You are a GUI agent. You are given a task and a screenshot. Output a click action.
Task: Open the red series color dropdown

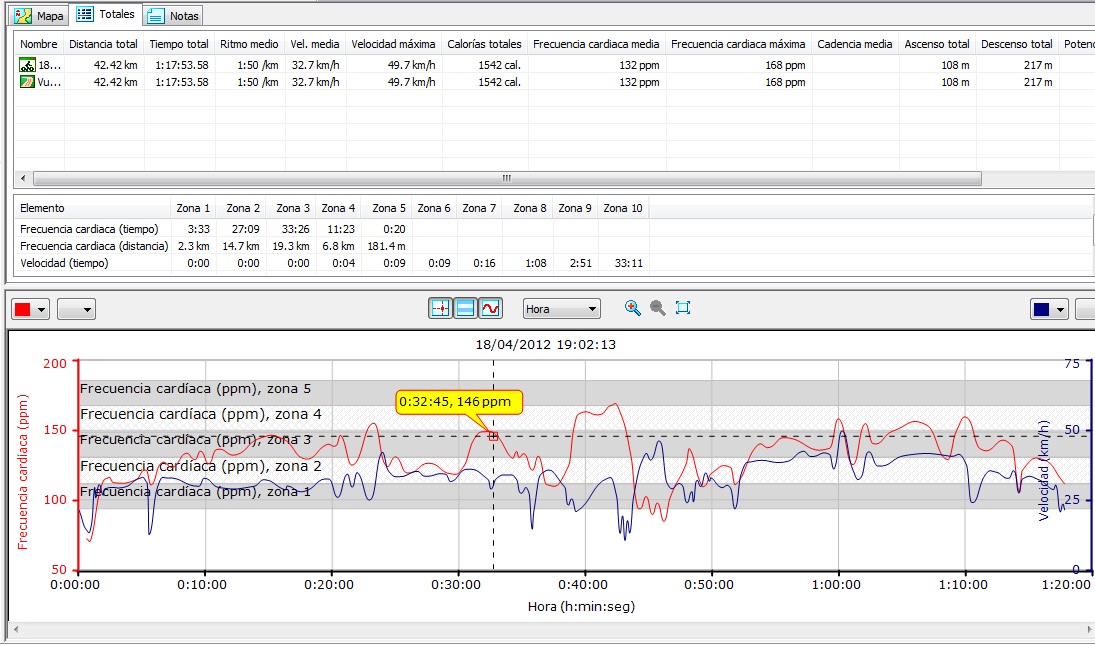(x=42, y=309)
